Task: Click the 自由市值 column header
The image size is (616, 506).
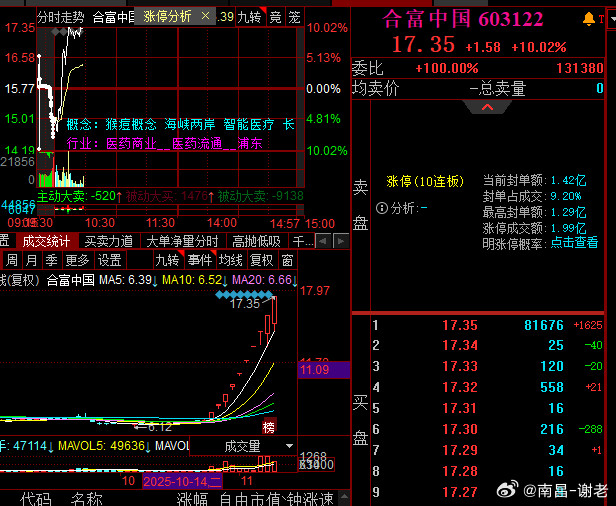Action: pos(251,498)
